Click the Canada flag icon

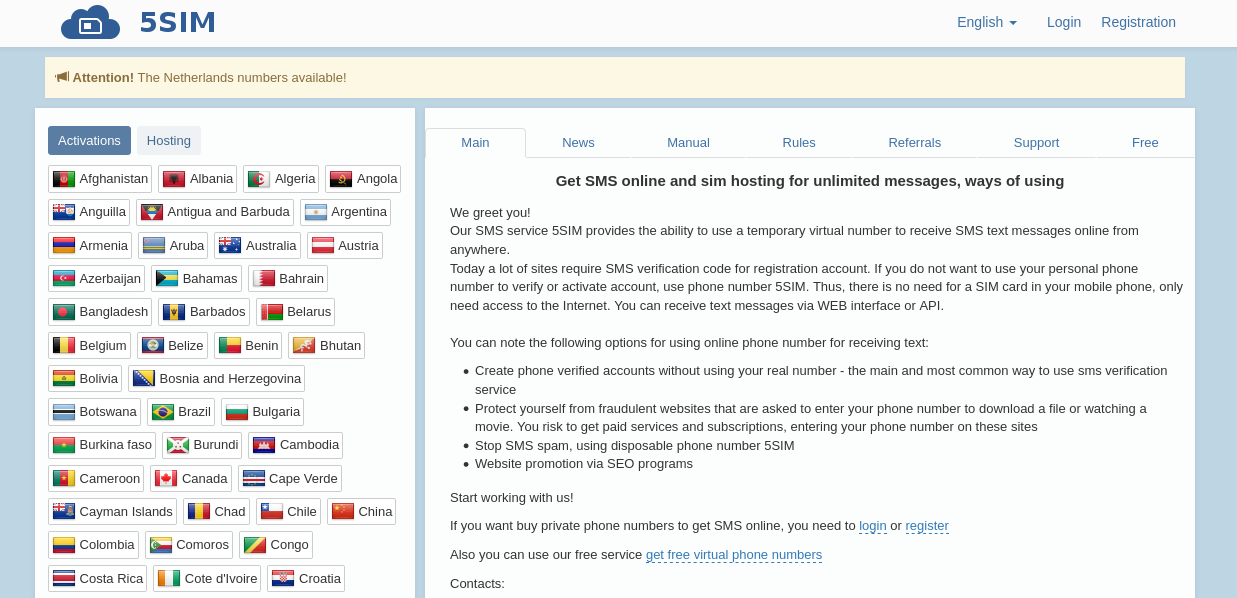tap(166, 478)
